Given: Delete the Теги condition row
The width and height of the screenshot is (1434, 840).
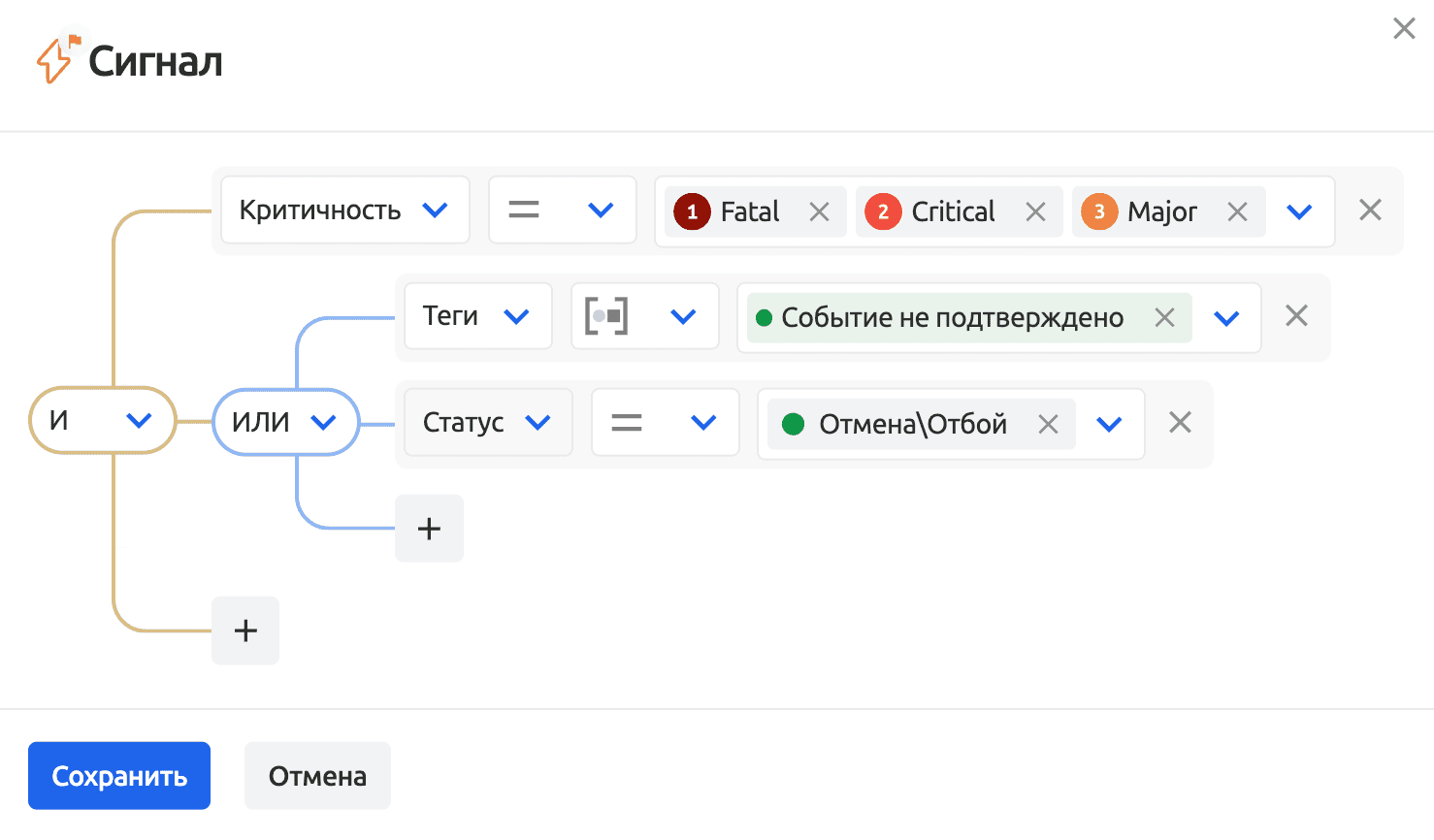Looking at the screenshot, I should (1296, 316).
